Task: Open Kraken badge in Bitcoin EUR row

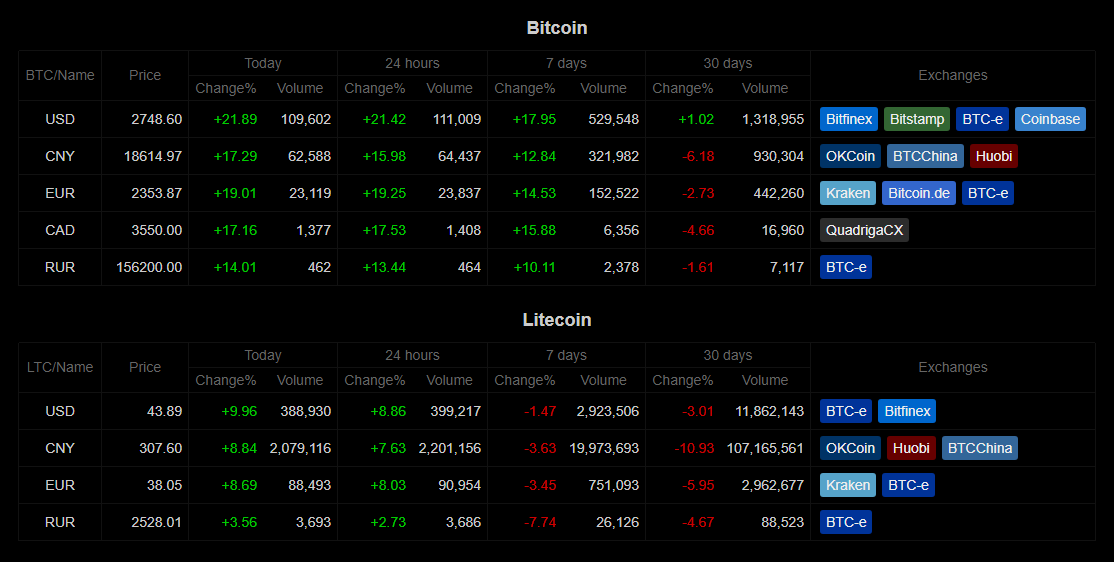Action: (848, 193)
